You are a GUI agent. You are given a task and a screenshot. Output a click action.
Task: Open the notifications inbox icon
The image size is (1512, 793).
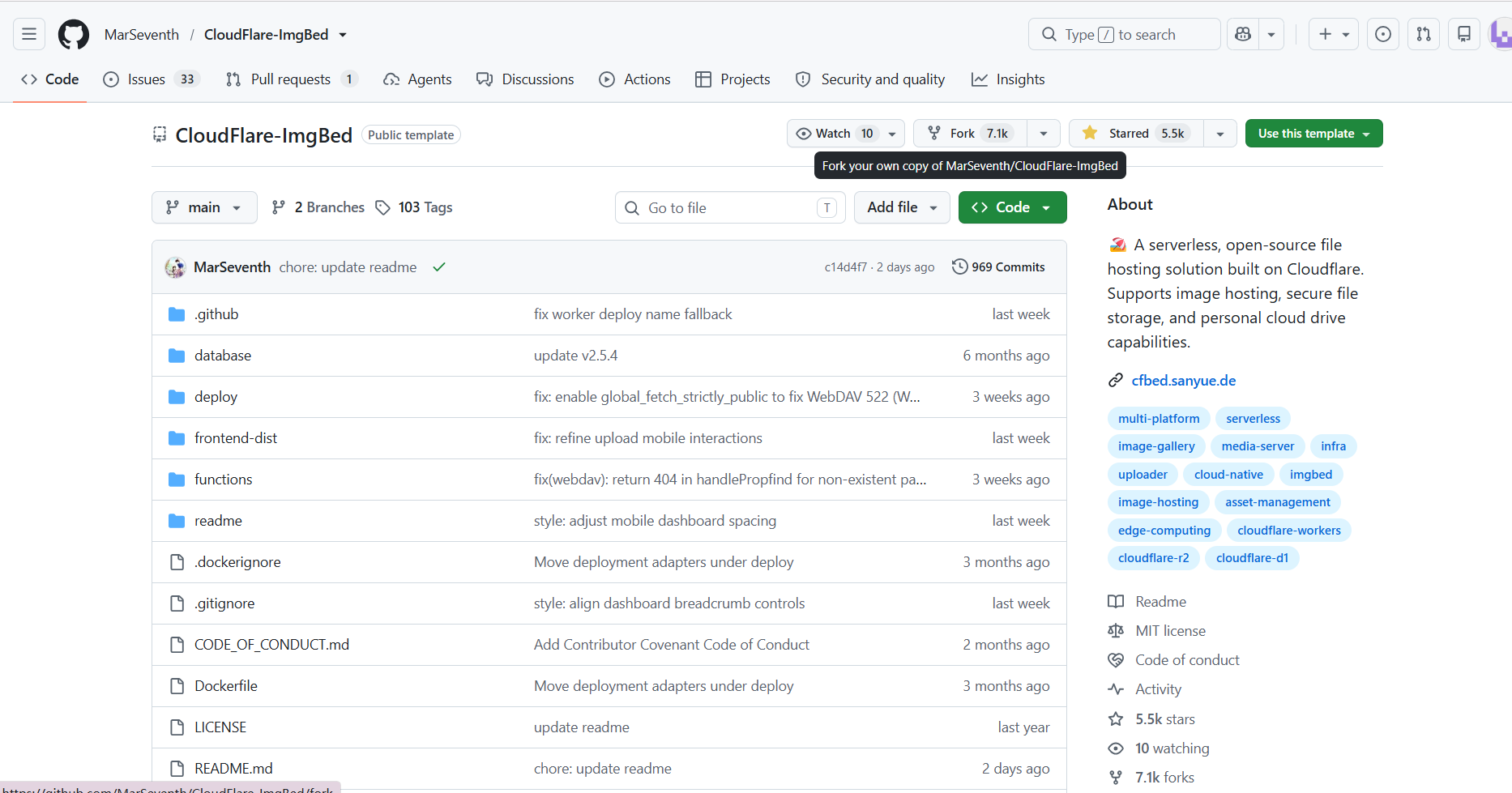coord(1464,34)
